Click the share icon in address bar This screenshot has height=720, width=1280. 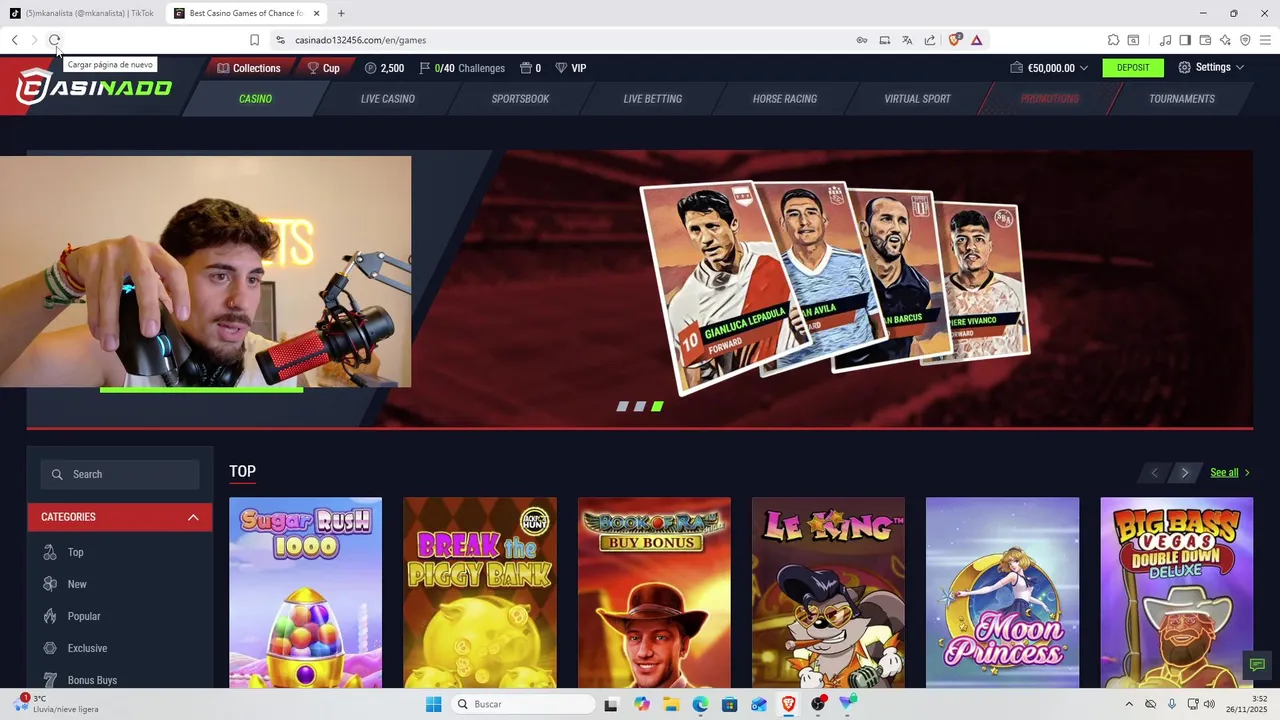930,40
